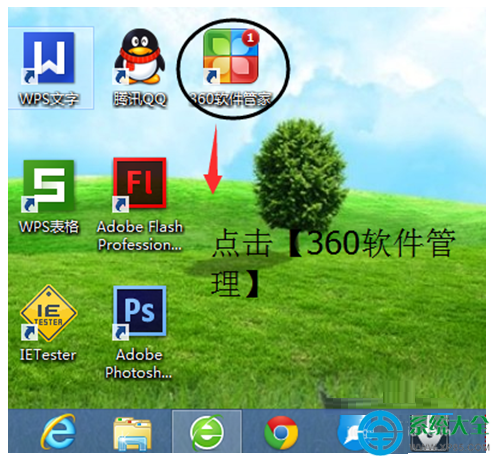492x458 pixels.
Task: Click the IETester label text
Action: pos(48,355)
